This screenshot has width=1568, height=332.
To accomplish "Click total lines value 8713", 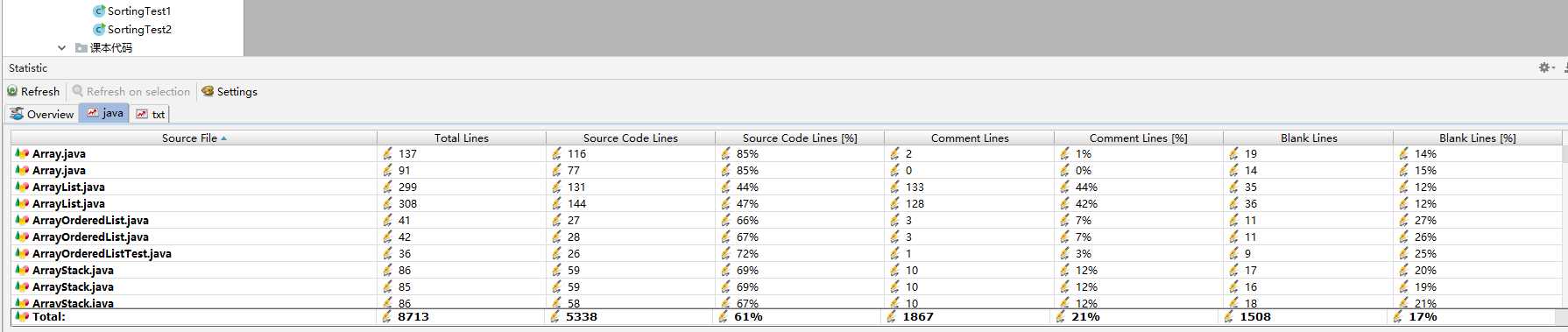I will pyautogui.click(x=413, y=317).
